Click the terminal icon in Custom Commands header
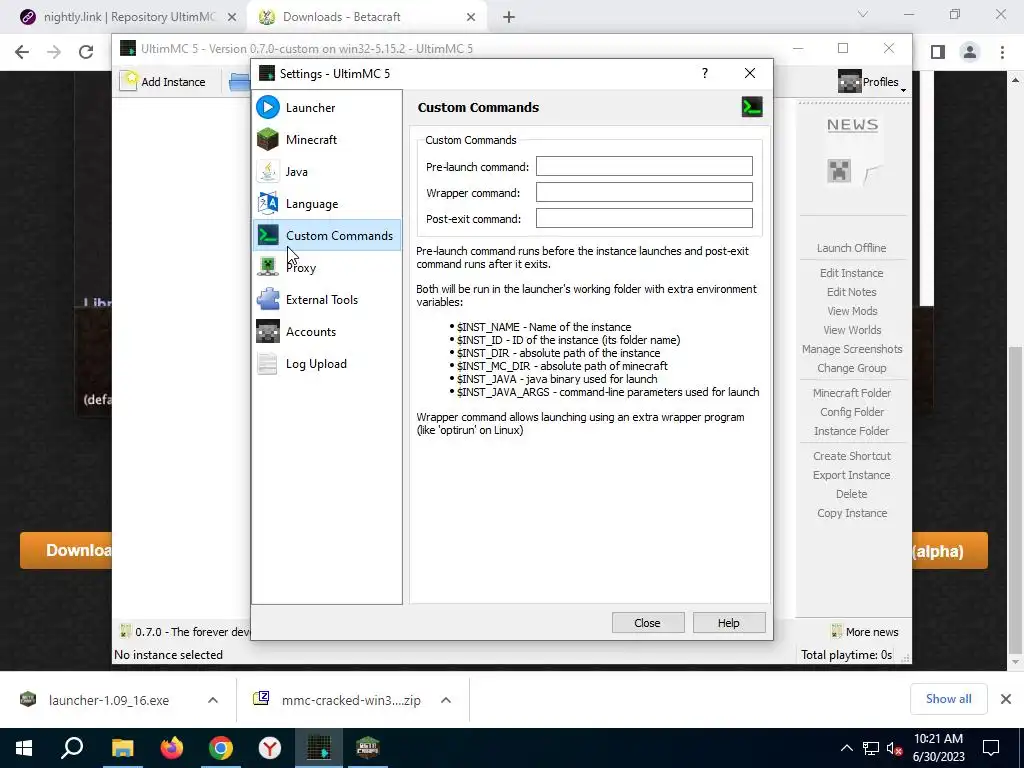1024x768 pixels. pyautogui.click(x=752, y=107)
